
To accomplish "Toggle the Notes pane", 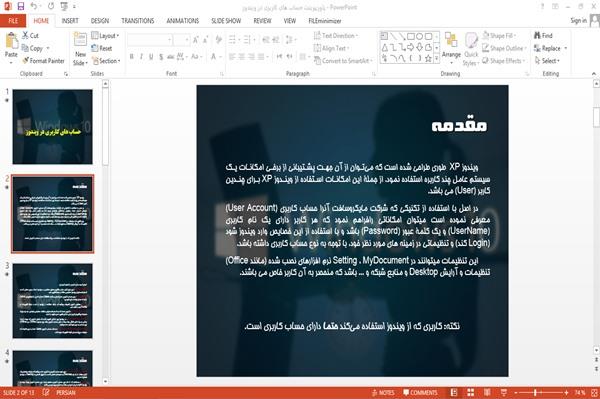I will (383, 392).
